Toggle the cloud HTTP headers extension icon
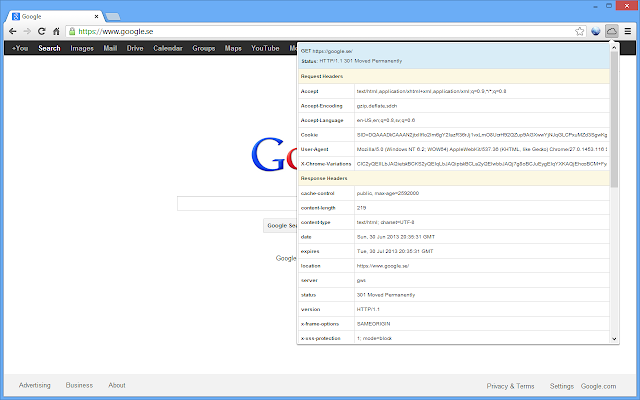This screenshot has height=400, width=640. (611, 31)
